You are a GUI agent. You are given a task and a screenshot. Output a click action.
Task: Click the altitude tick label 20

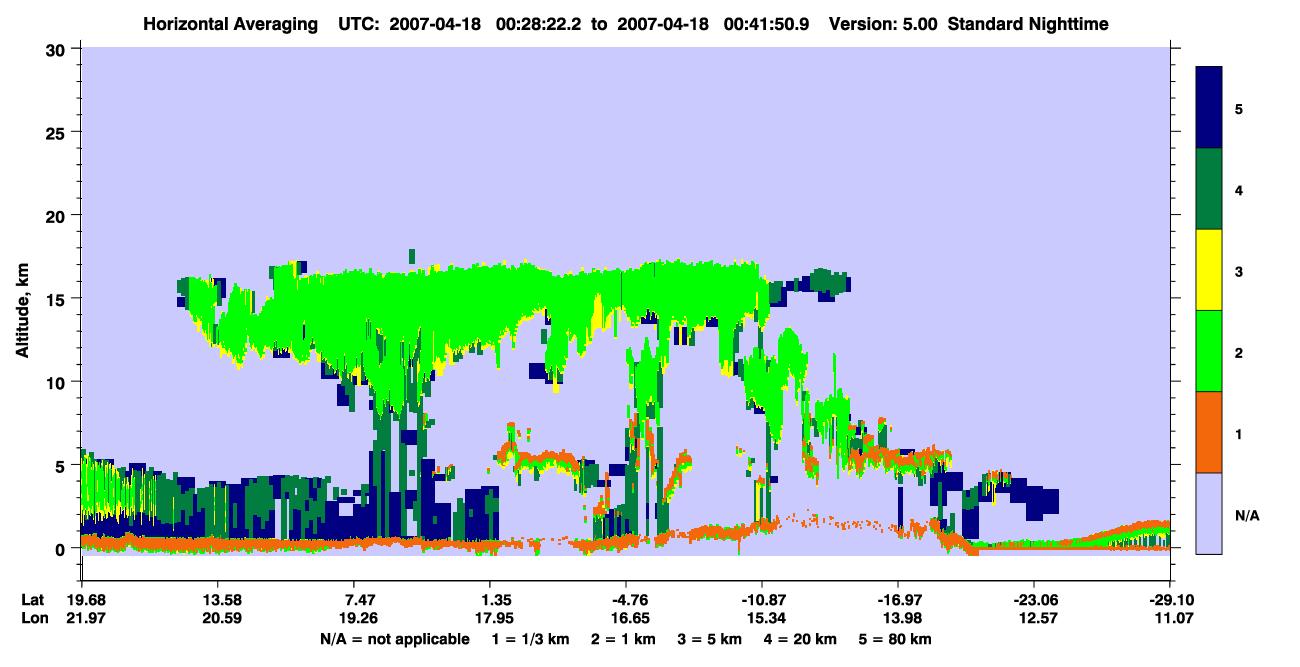pyautogui.click(x=58, y=215)
